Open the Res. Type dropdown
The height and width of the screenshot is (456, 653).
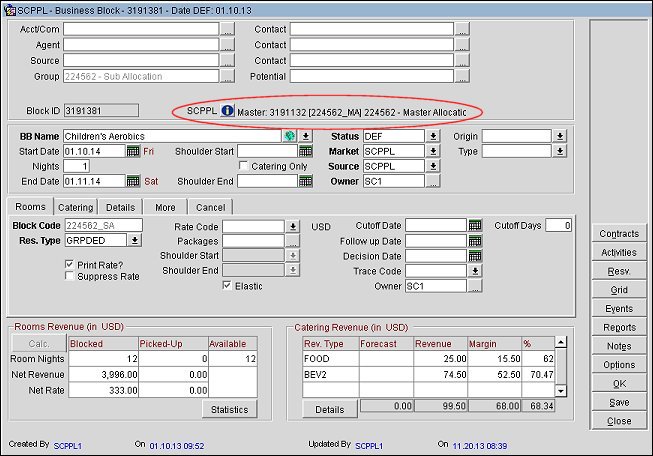click(135, 241)
